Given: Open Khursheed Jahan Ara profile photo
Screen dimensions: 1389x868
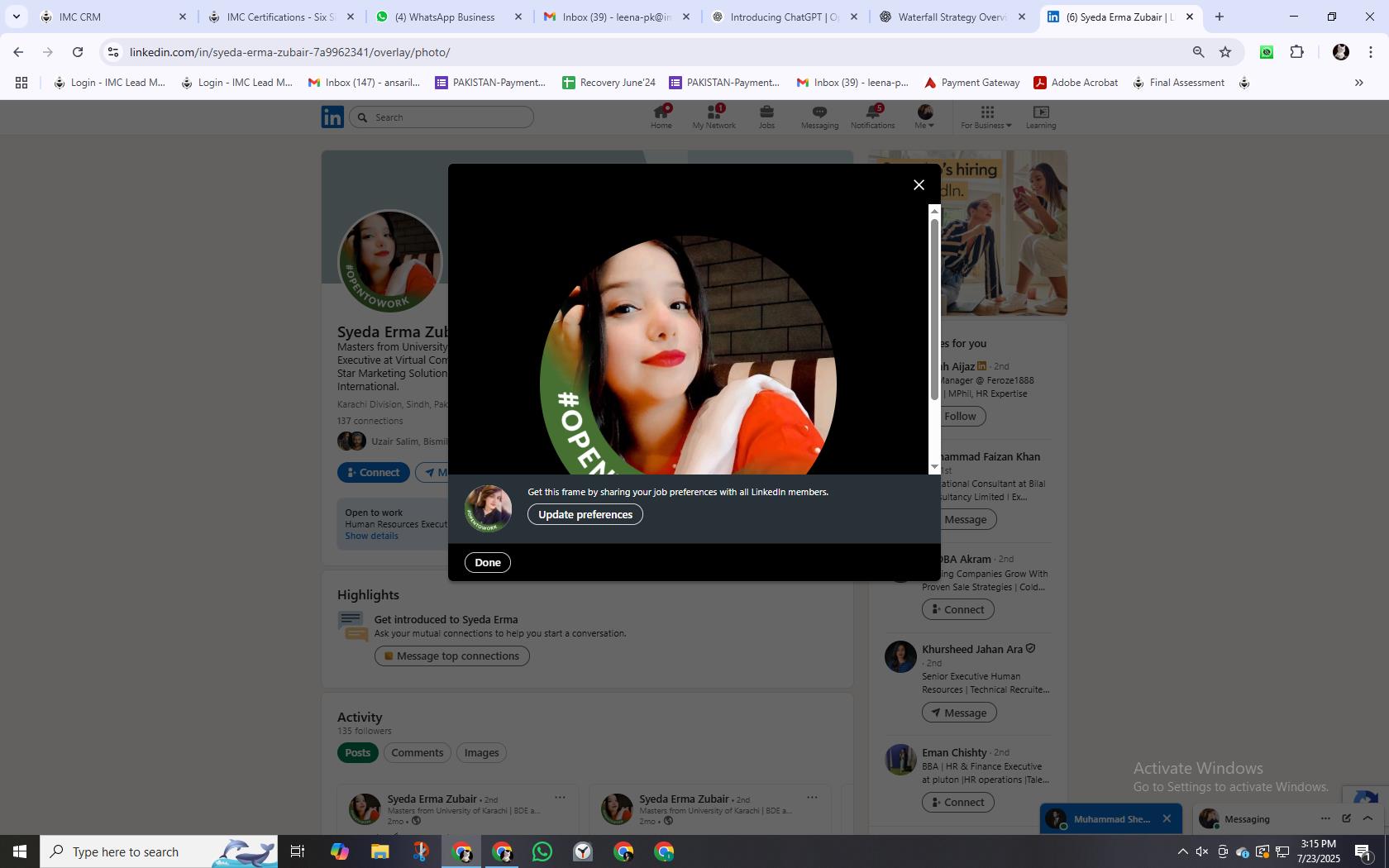Looking at the screenshot, I should (x=900, y=657).
